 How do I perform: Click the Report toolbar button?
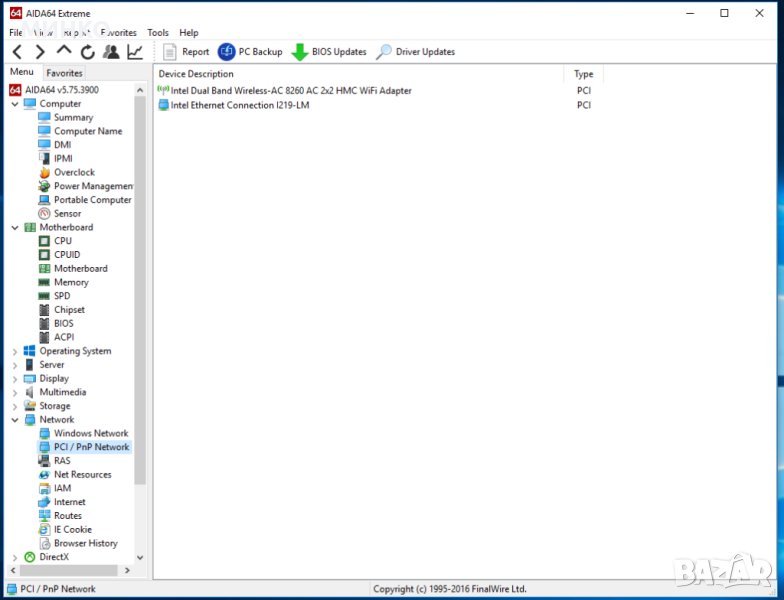tap(186, 52)
